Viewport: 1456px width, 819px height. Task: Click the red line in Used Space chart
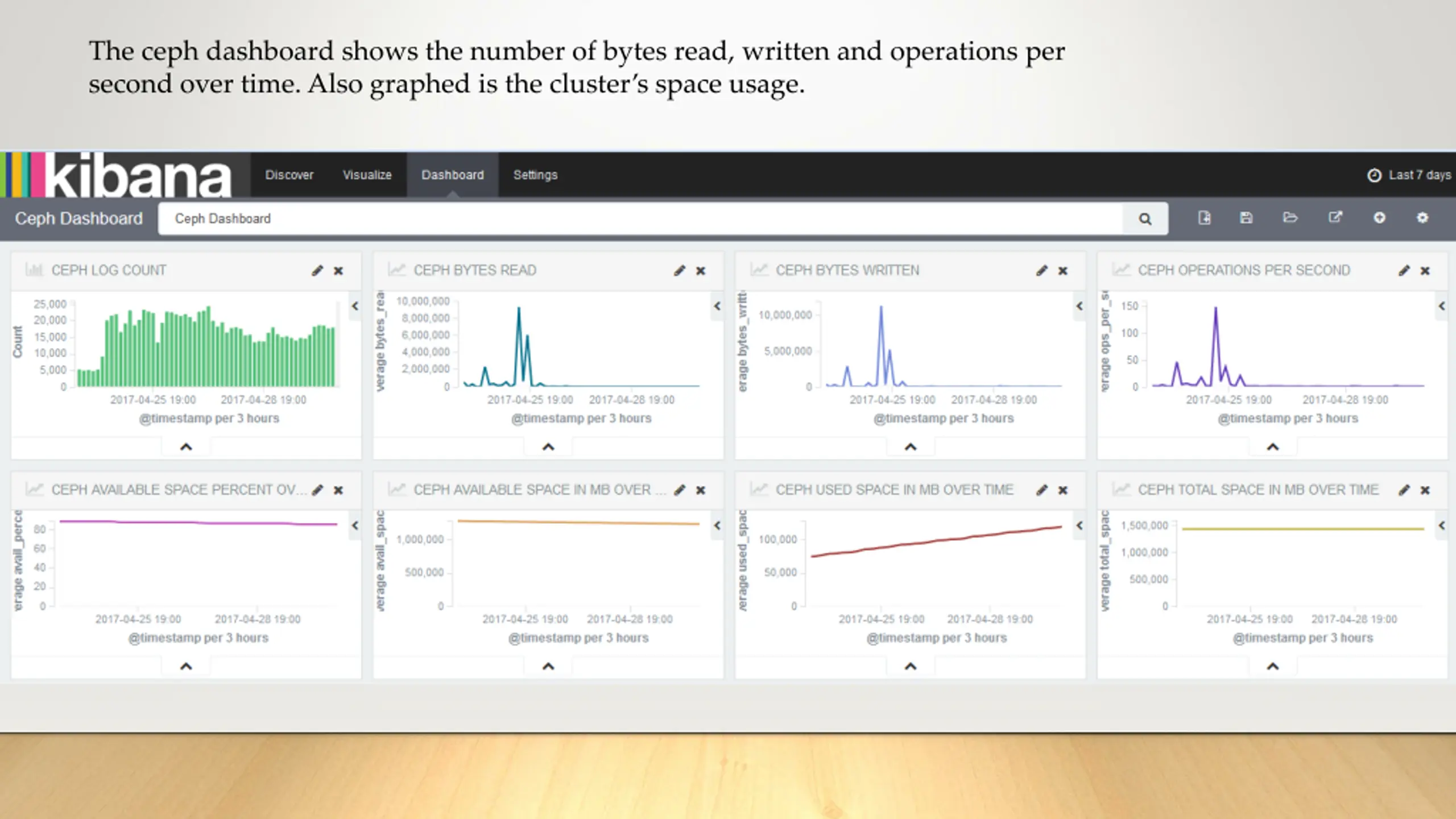pos(937,541)
